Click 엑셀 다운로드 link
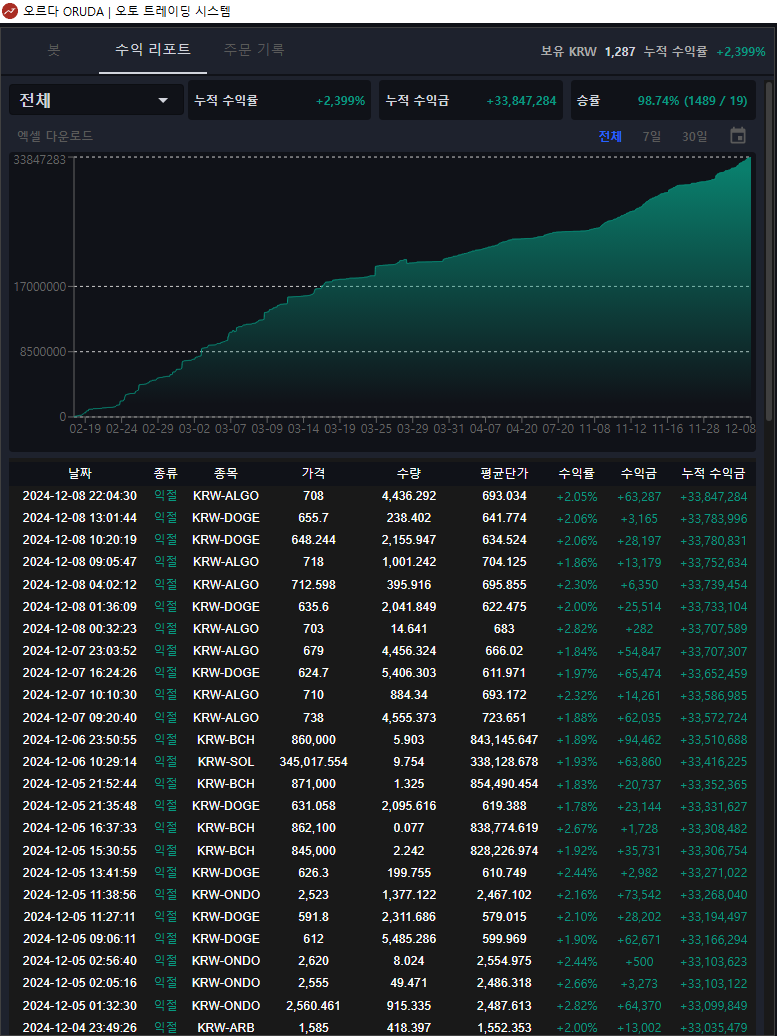 click(55, 136)
